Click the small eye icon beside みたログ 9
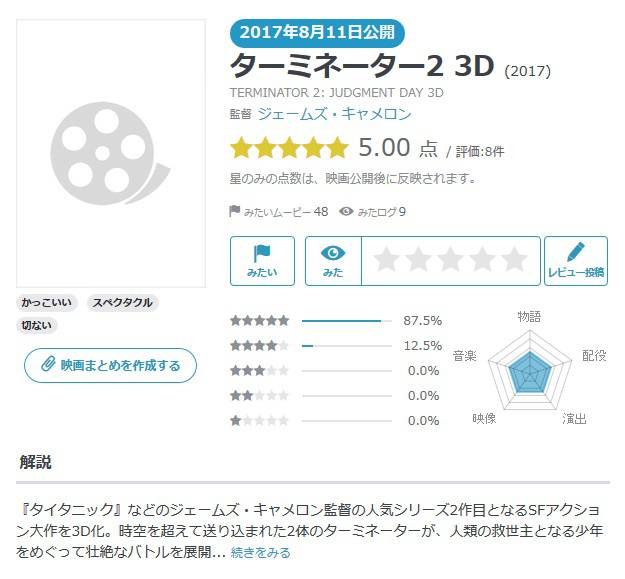Viewport: 625px width, 579px height. 346,211
